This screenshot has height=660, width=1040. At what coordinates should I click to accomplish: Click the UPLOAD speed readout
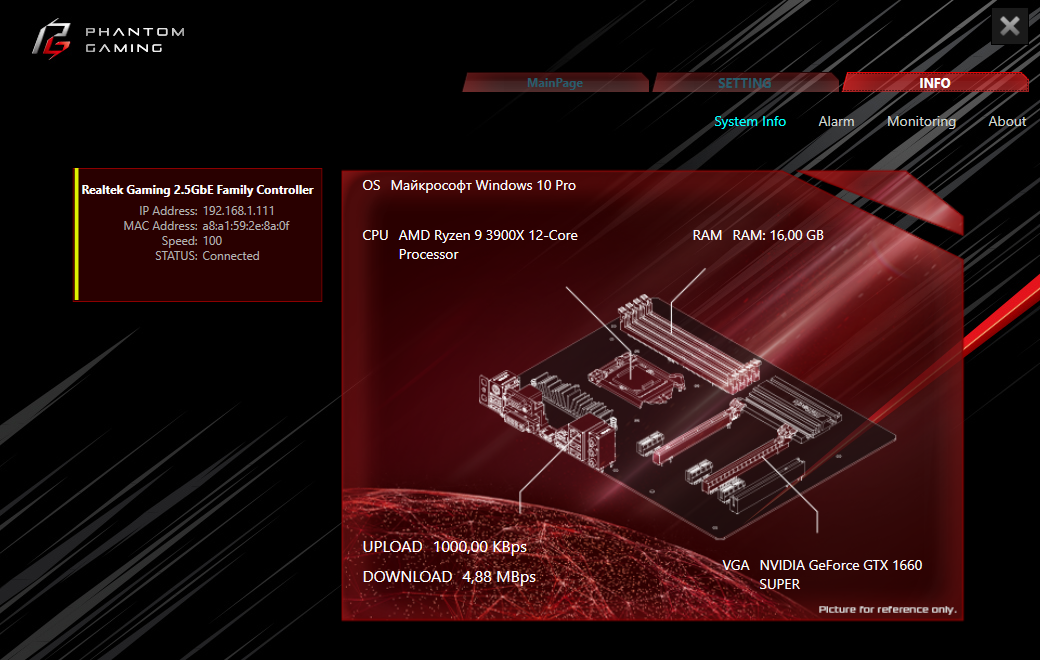(x=444, y=547)
